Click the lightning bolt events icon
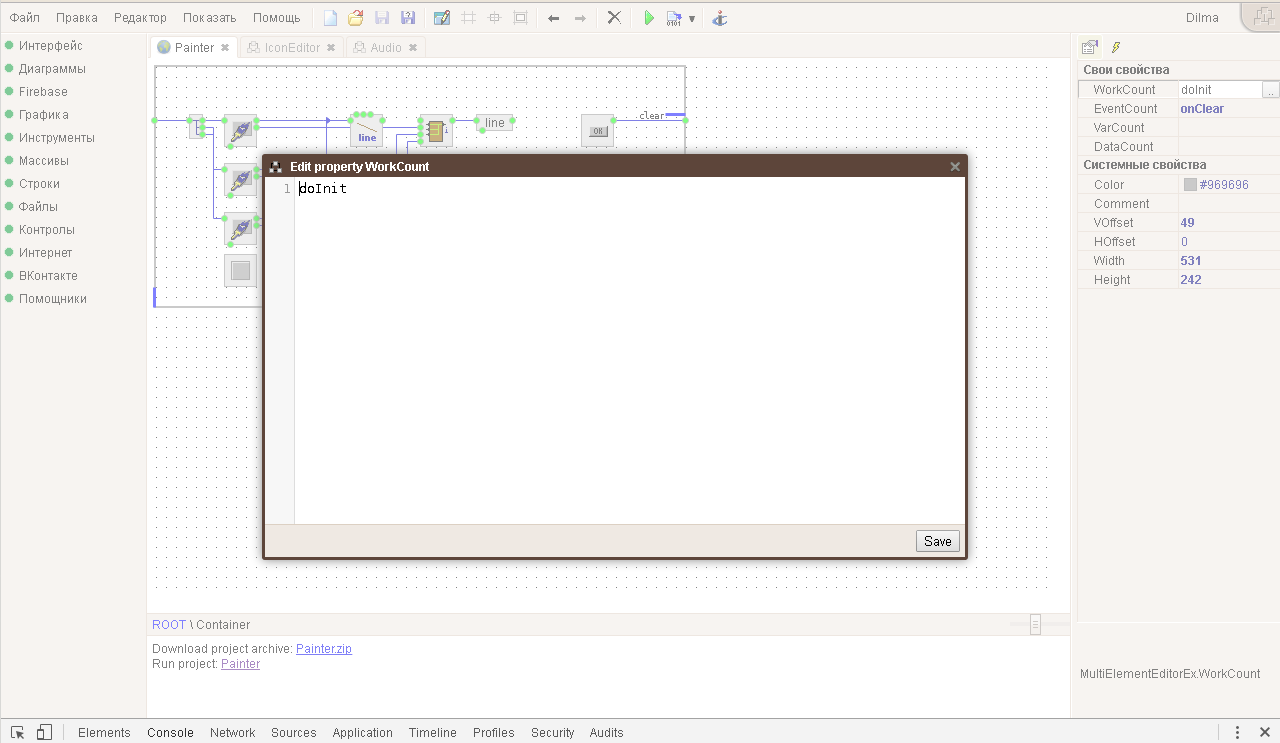This screenshot has height=743, width=1280. [1116, 47]
